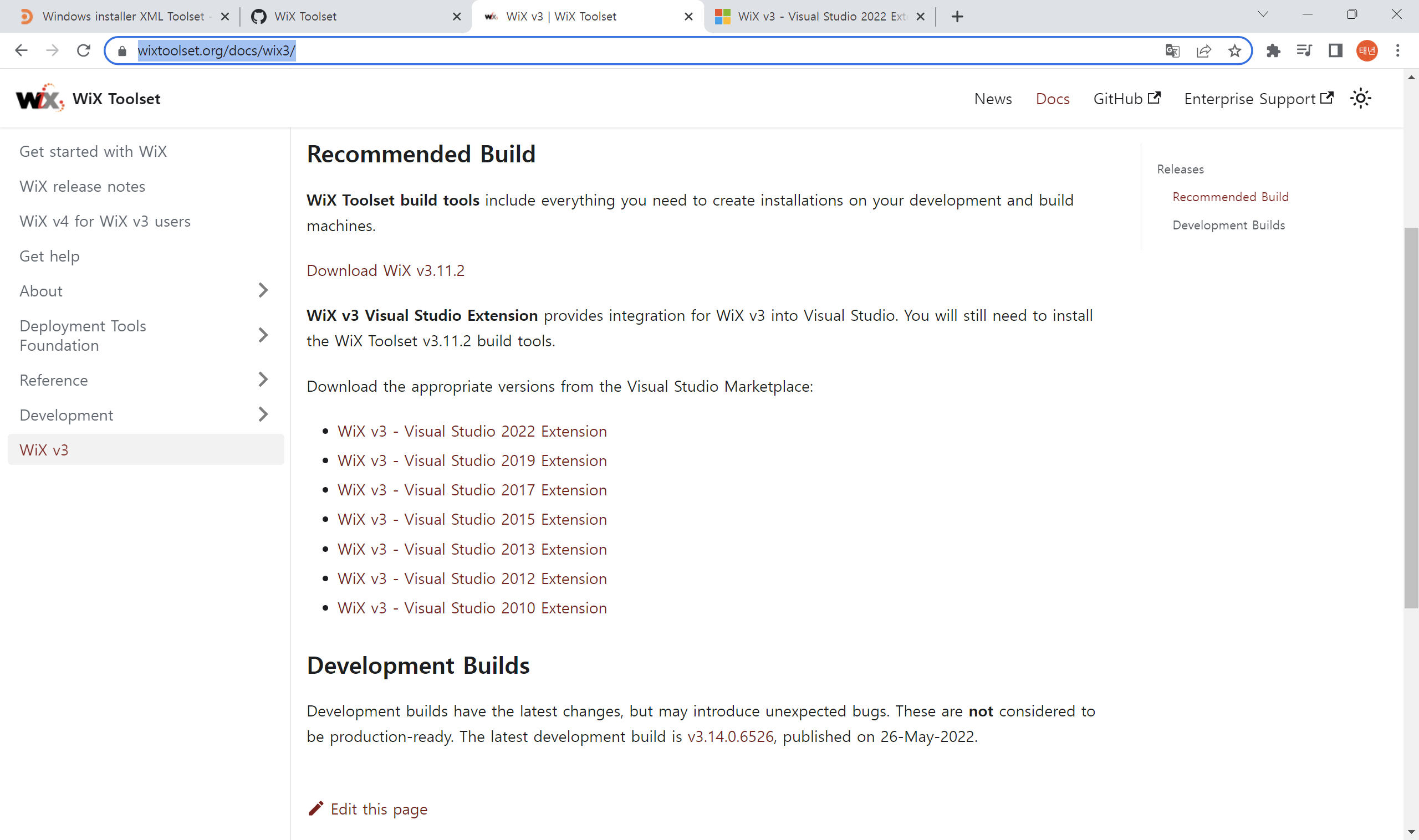Click the browser forward arrow

(x=53, y=50)
